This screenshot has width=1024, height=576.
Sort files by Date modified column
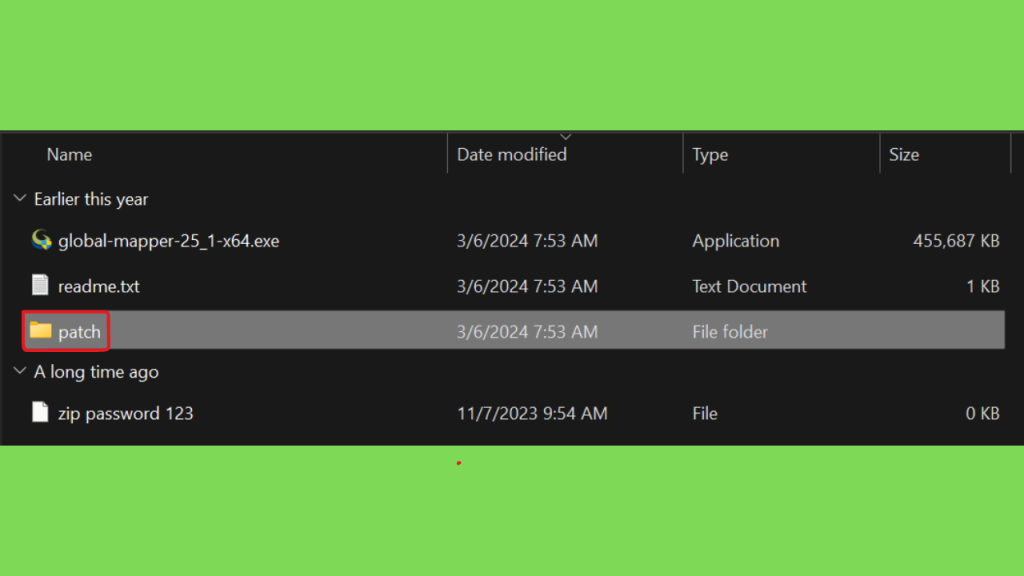tap(511, 155)
